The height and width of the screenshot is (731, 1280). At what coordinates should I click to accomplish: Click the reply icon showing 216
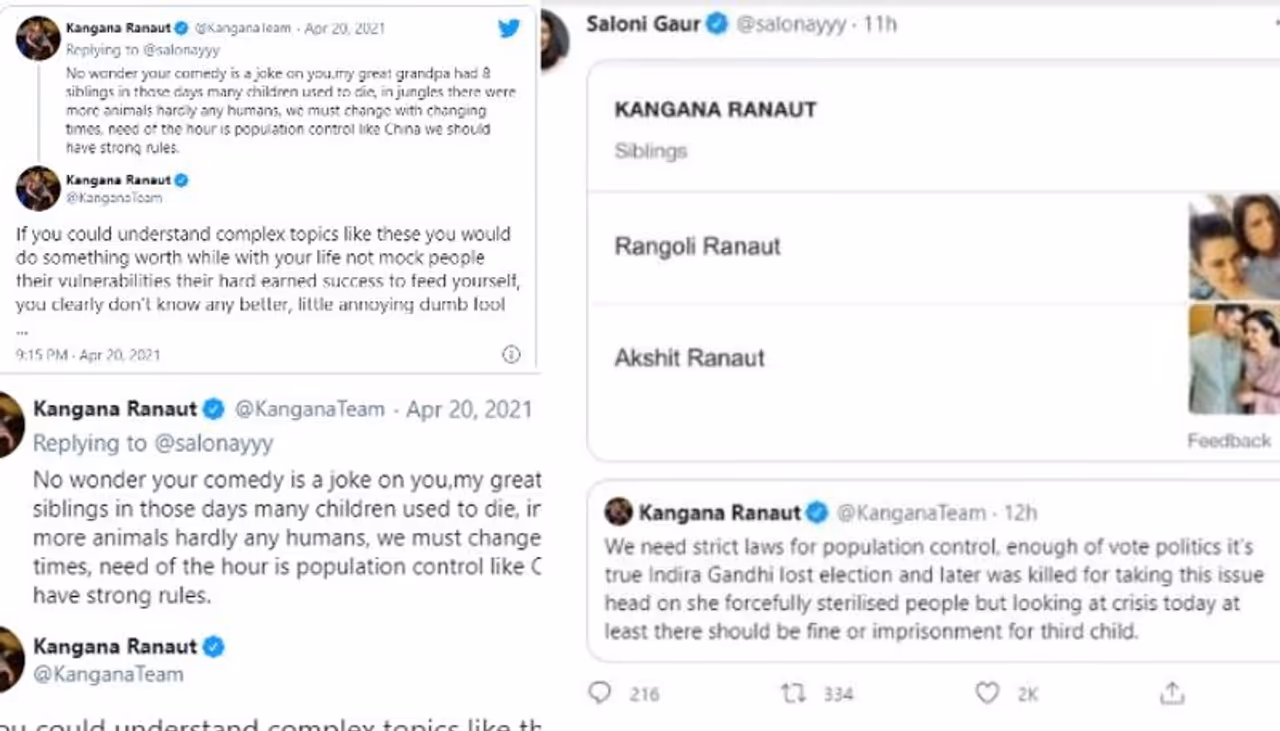(x=600, y=692)
